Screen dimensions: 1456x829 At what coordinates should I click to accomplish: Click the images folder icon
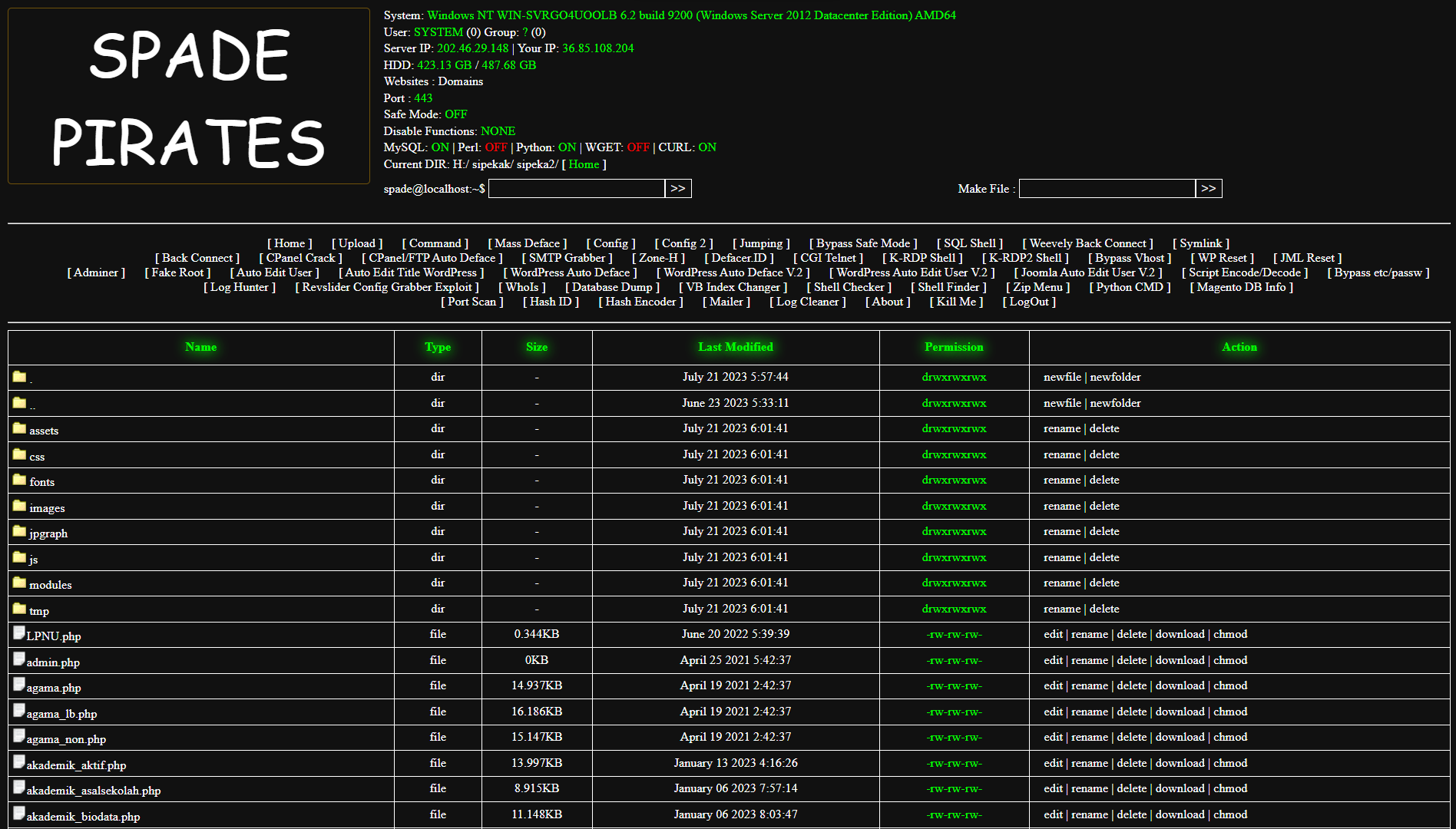pyautogui.click(x=19, y=506)
